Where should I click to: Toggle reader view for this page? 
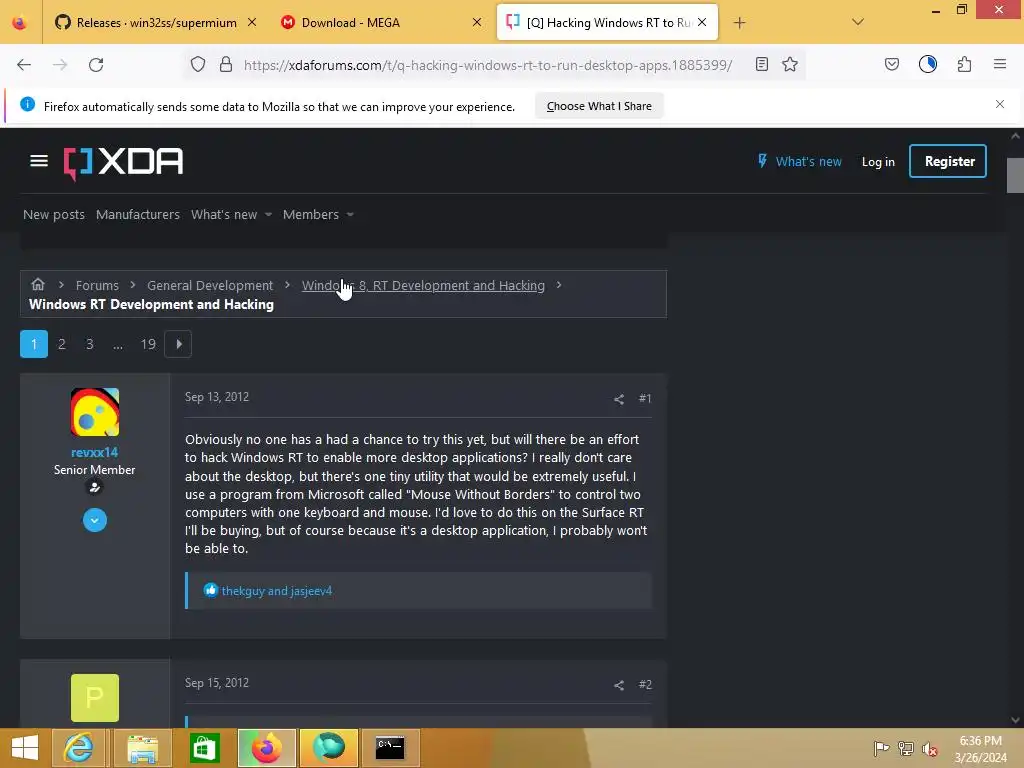click(x=761, y=65)
